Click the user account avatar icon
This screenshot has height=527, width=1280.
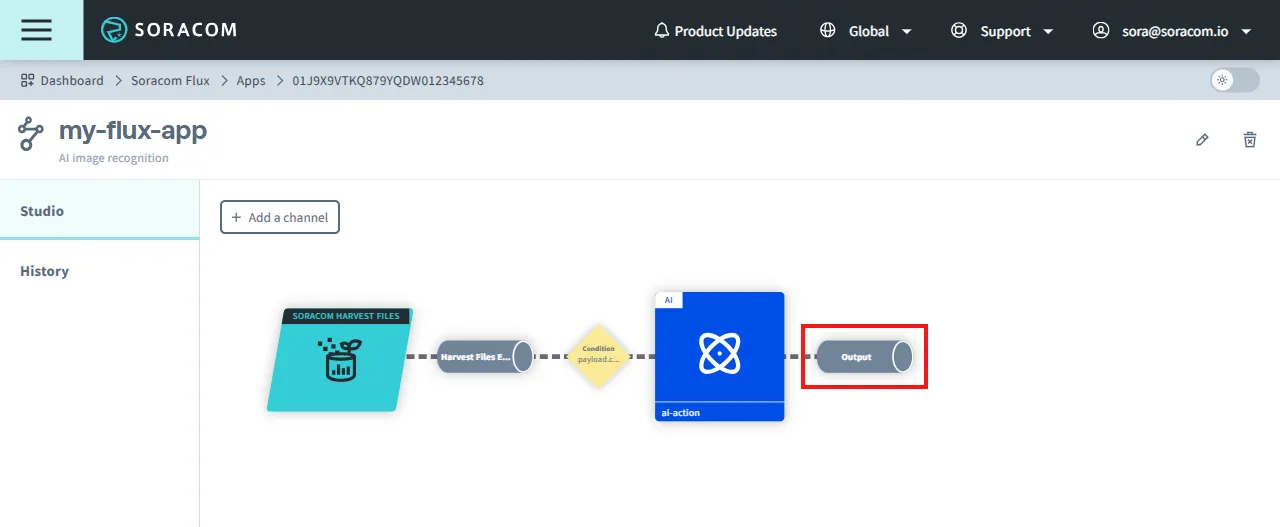click(x=1101, y=31)
